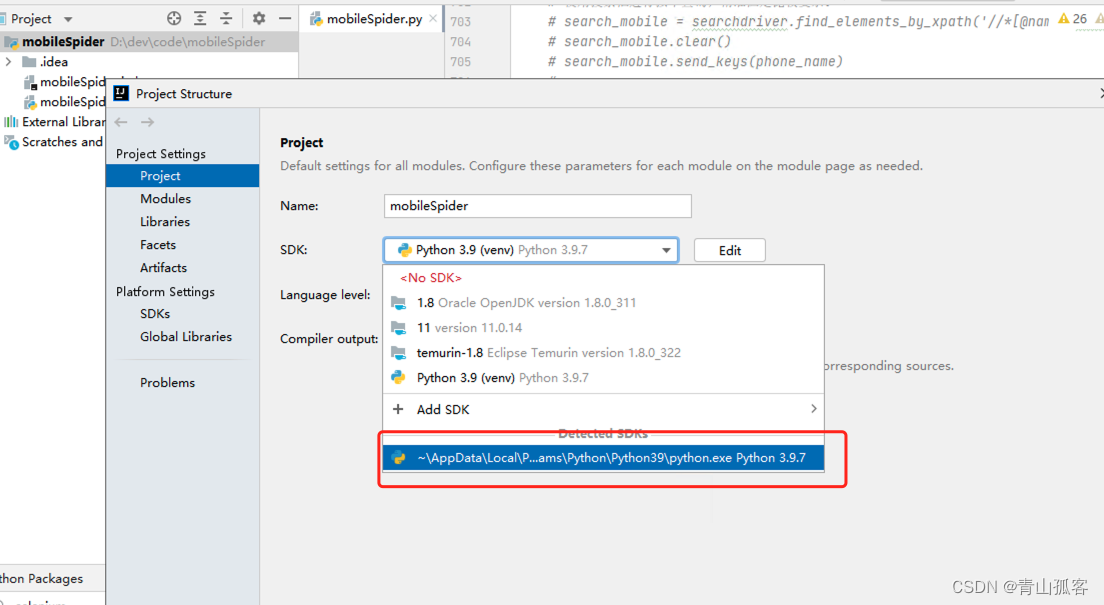Click the select opened file crosshair icon
The image size is (1104, 605).
(174, 18)
